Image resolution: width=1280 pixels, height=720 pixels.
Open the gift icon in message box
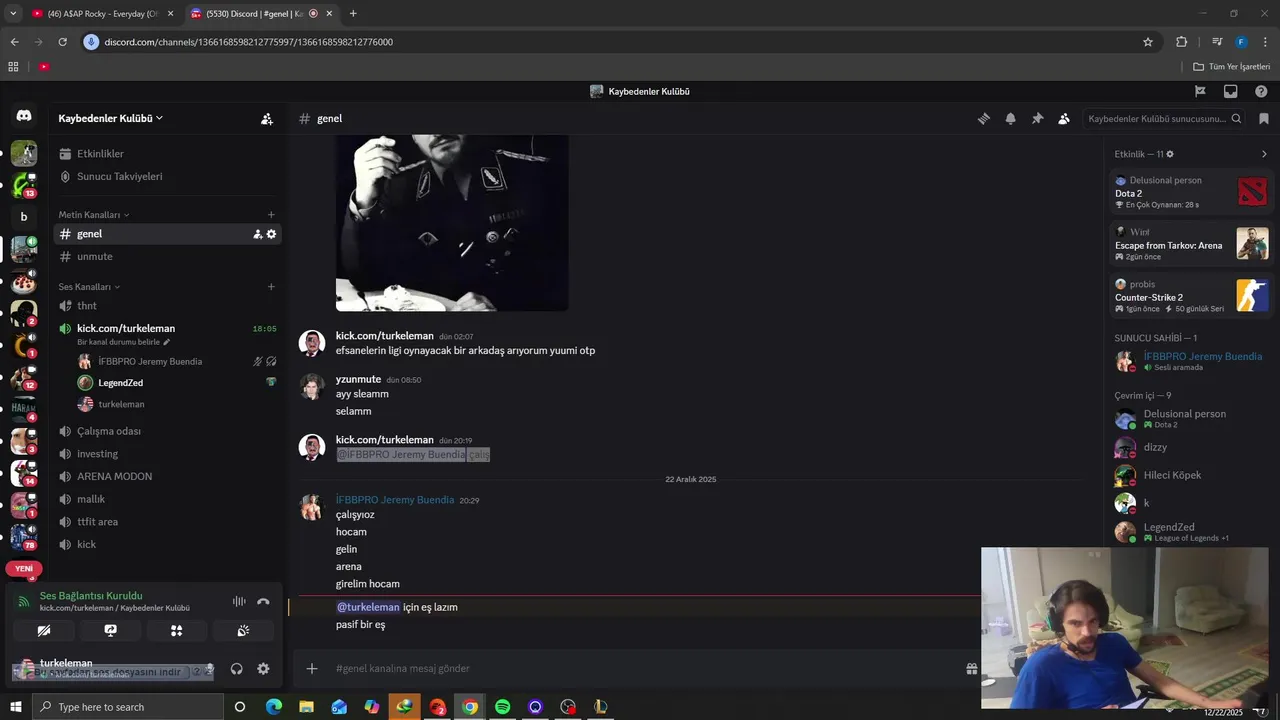click(x=971, y=668)
